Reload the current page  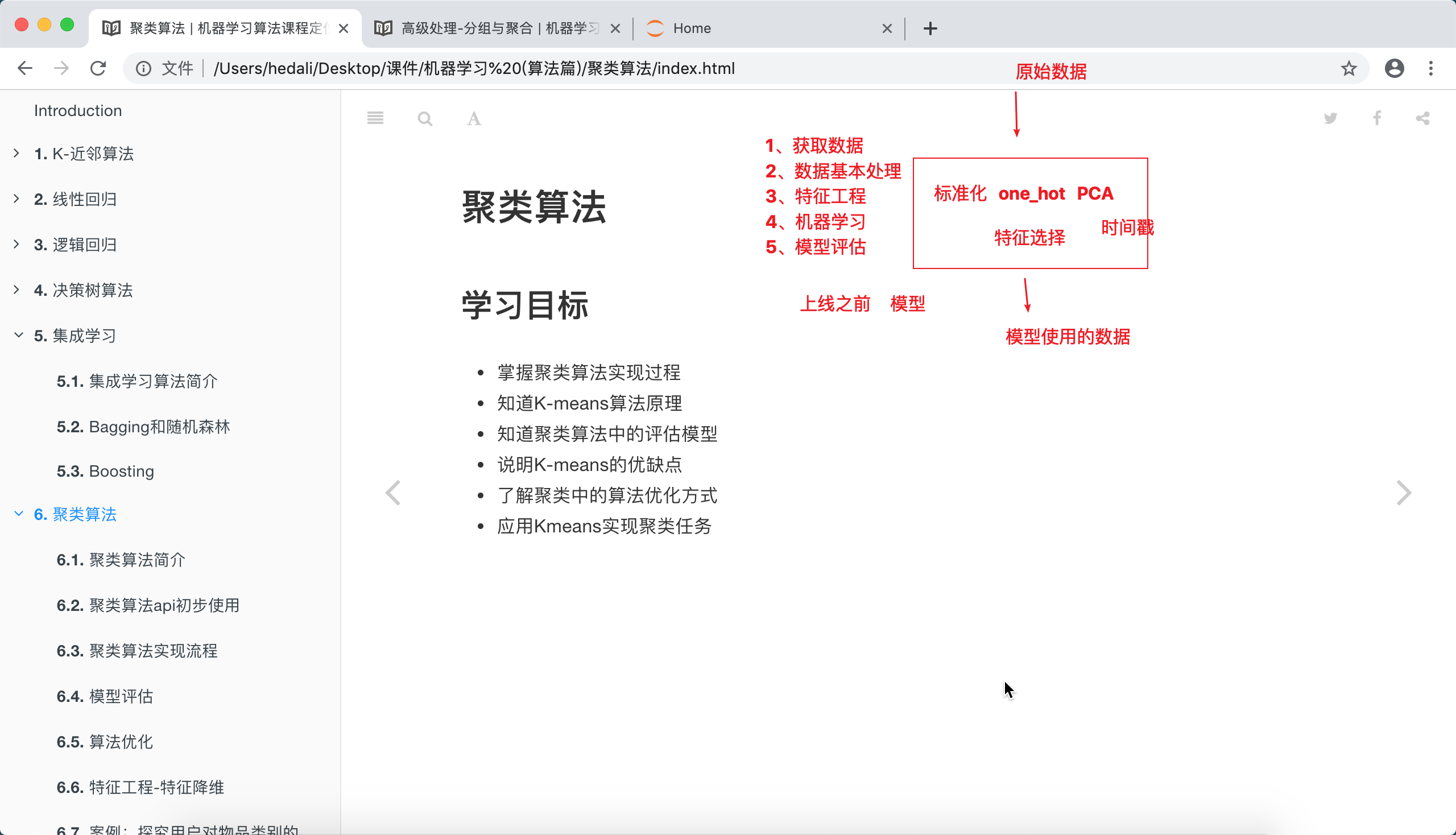(x=98, y=68)
